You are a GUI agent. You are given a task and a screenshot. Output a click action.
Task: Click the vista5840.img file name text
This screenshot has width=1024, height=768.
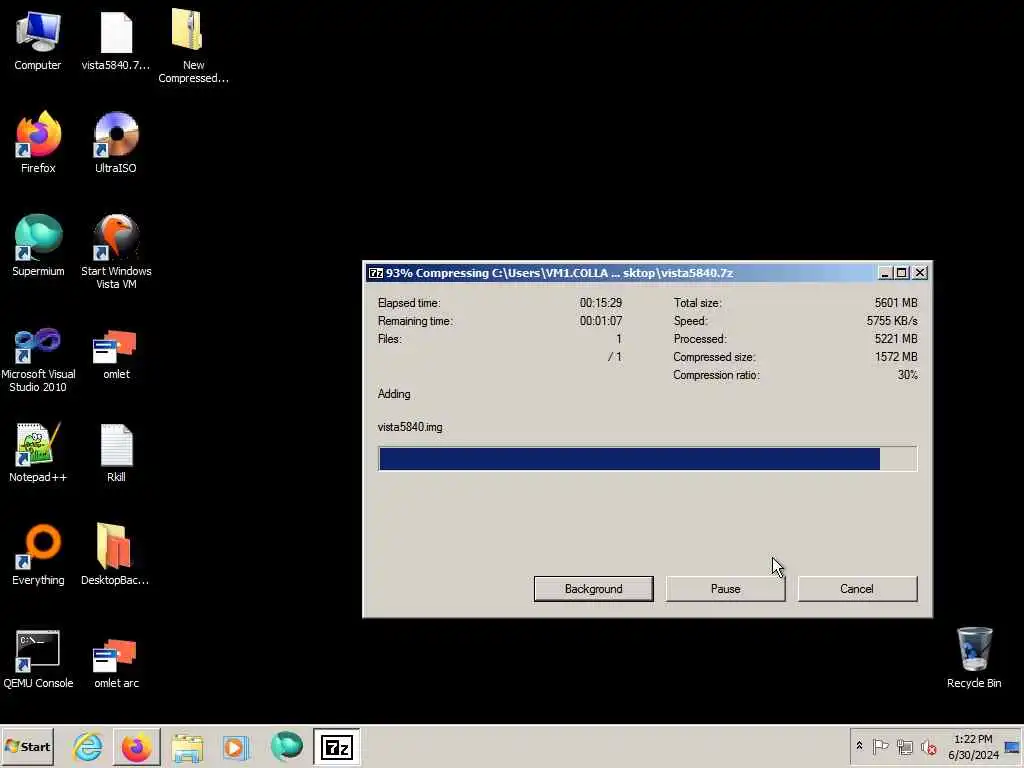409,427
